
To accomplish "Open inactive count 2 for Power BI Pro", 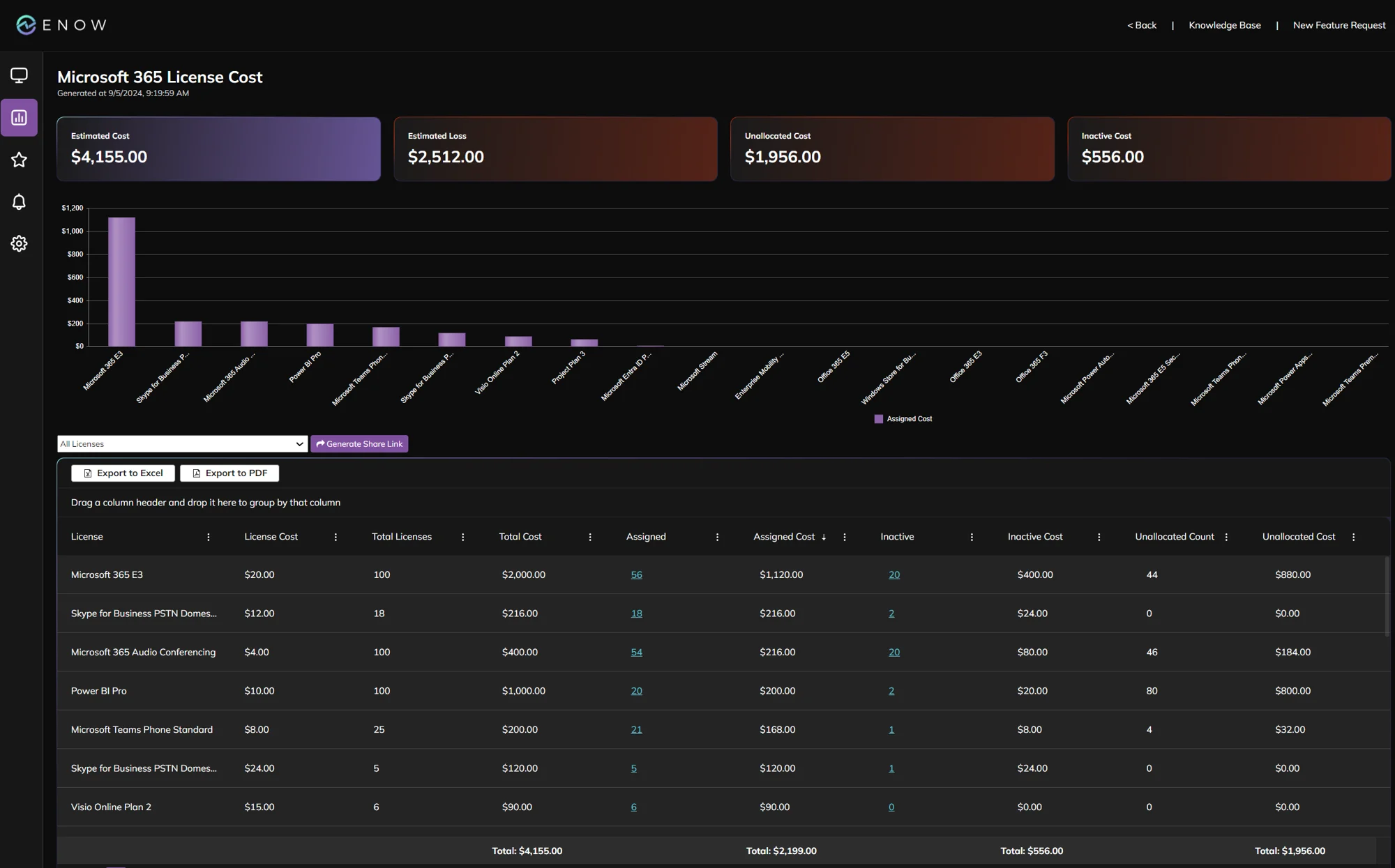I will [891, 691].
